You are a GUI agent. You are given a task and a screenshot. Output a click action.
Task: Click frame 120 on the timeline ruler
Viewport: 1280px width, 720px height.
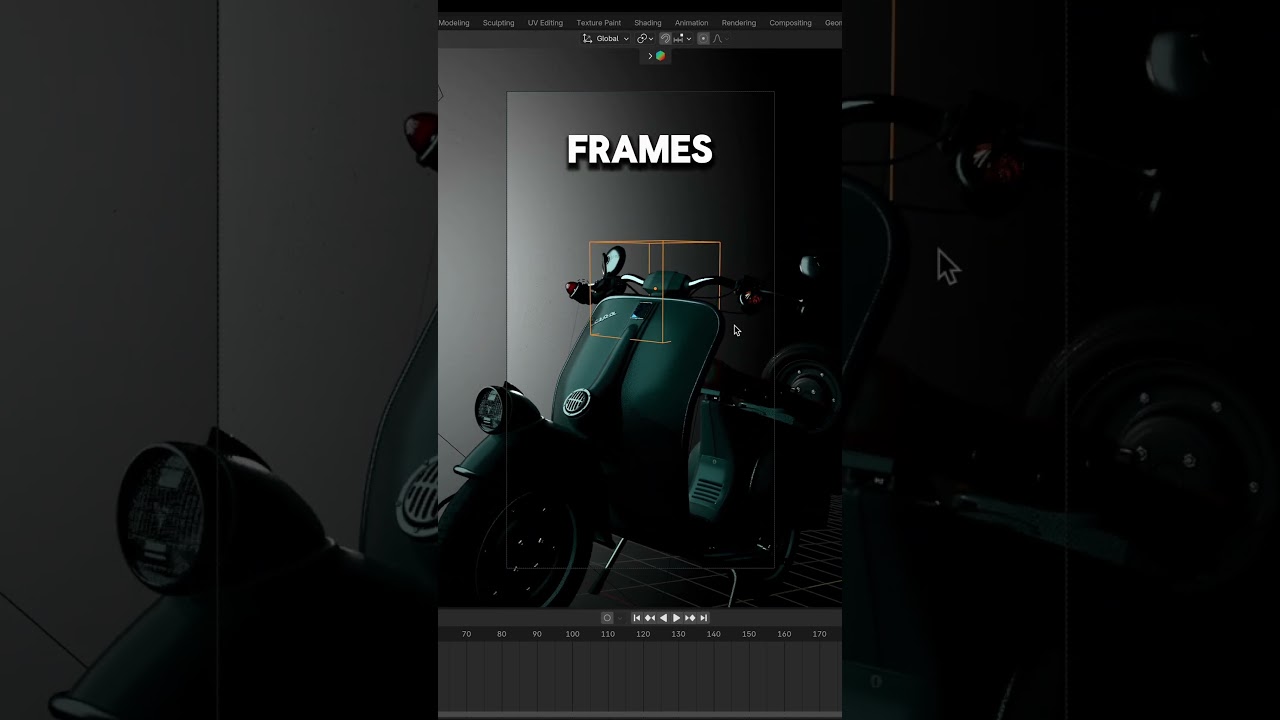(x=643, y=634)
